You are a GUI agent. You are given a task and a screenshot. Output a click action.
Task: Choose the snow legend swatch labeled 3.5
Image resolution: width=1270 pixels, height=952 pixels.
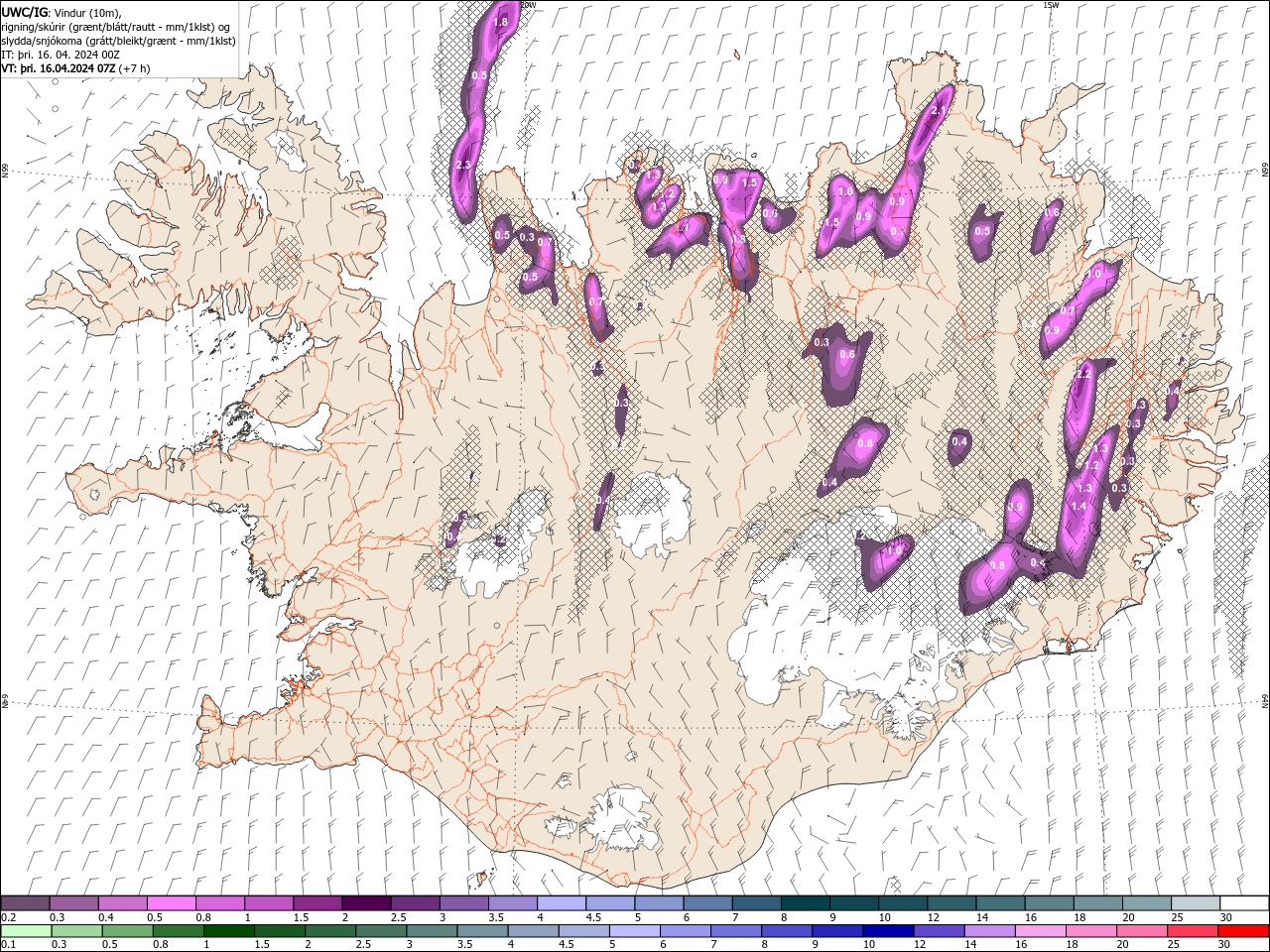(511, 903)
